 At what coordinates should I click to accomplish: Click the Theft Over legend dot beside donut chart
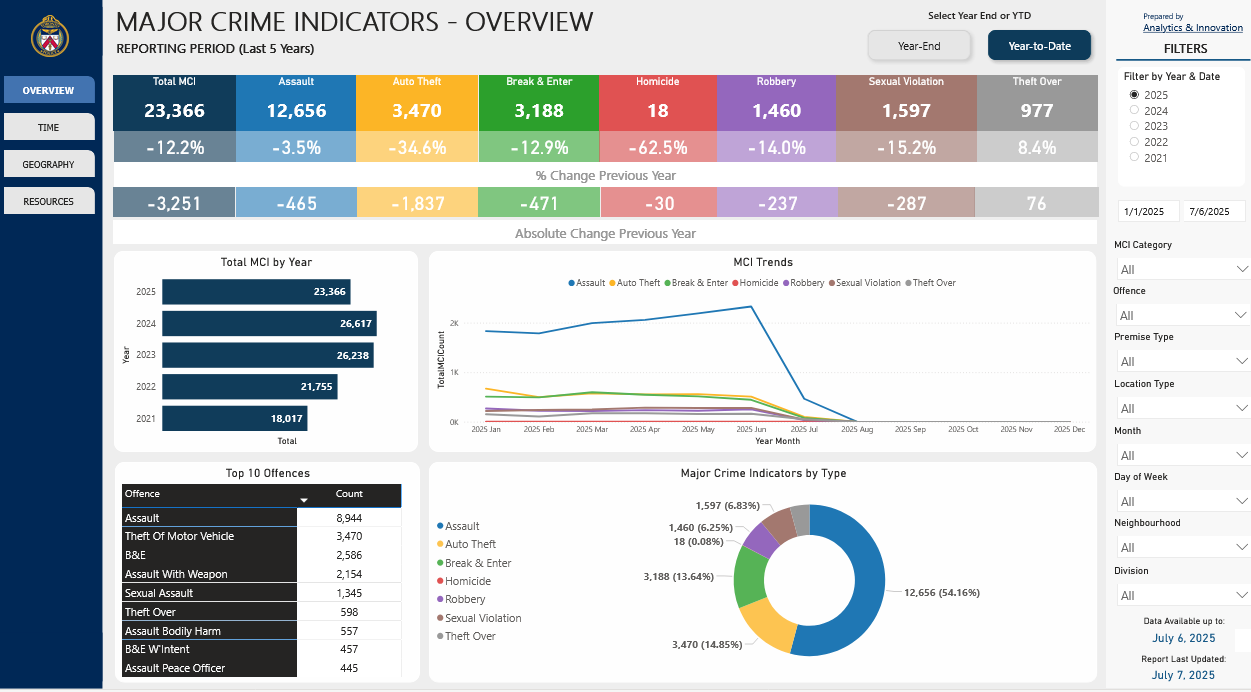pos(439,637)
